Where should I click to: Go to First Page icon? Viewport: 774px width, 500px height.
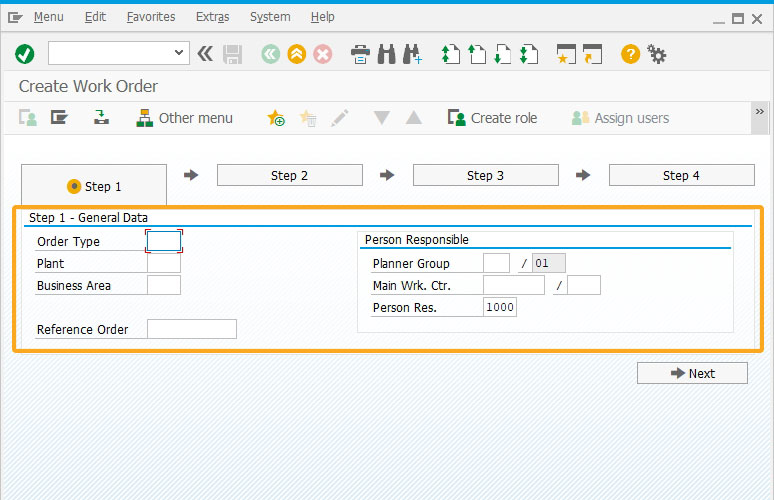(x=451, y=54)
